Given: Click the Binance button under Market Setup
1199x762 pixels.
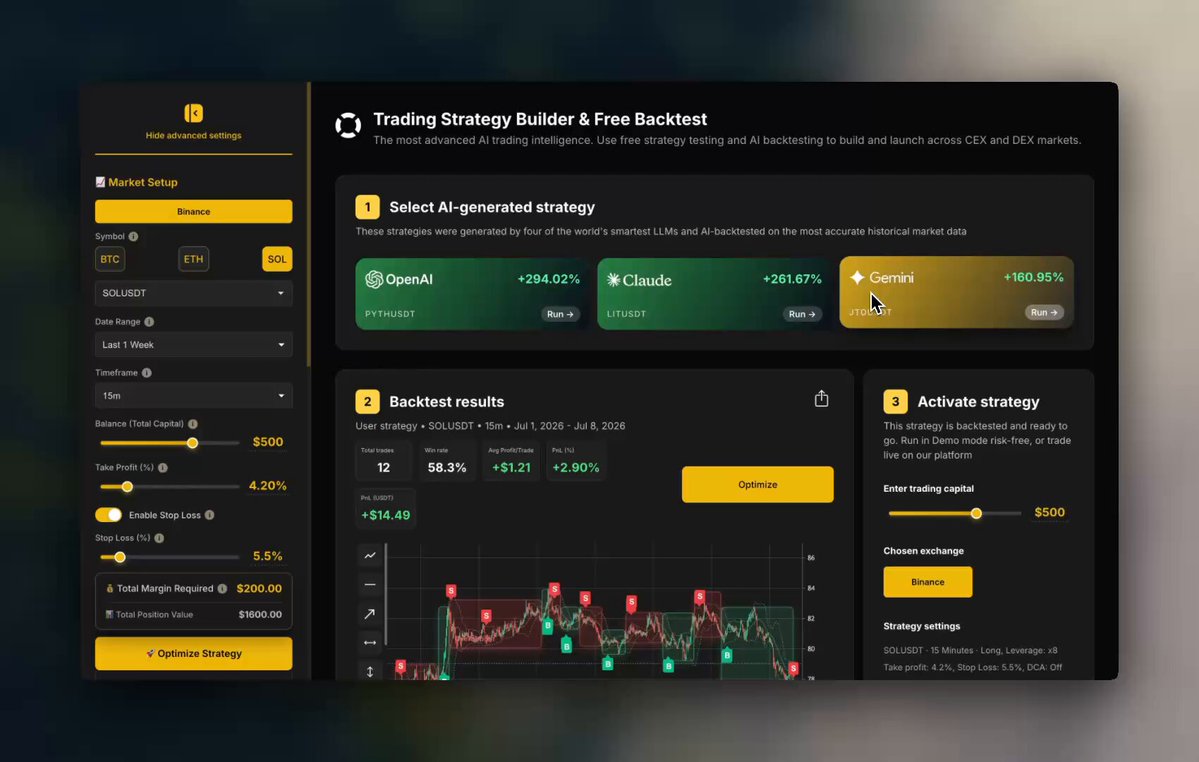Looking at the screenshot, I should (x=193, y=212).
